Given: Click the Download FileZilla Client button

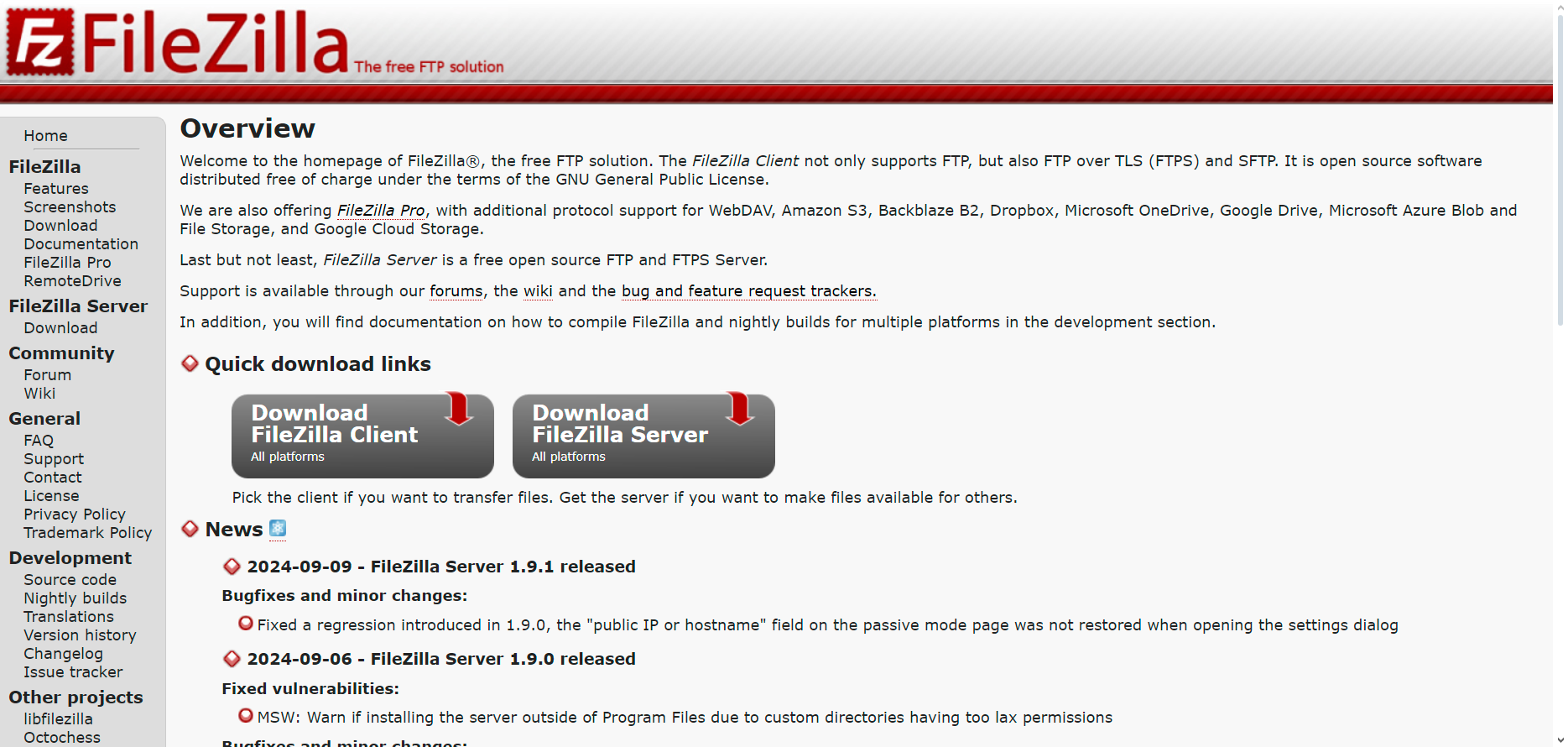Looking at the screenshot, I should (362, 436).
